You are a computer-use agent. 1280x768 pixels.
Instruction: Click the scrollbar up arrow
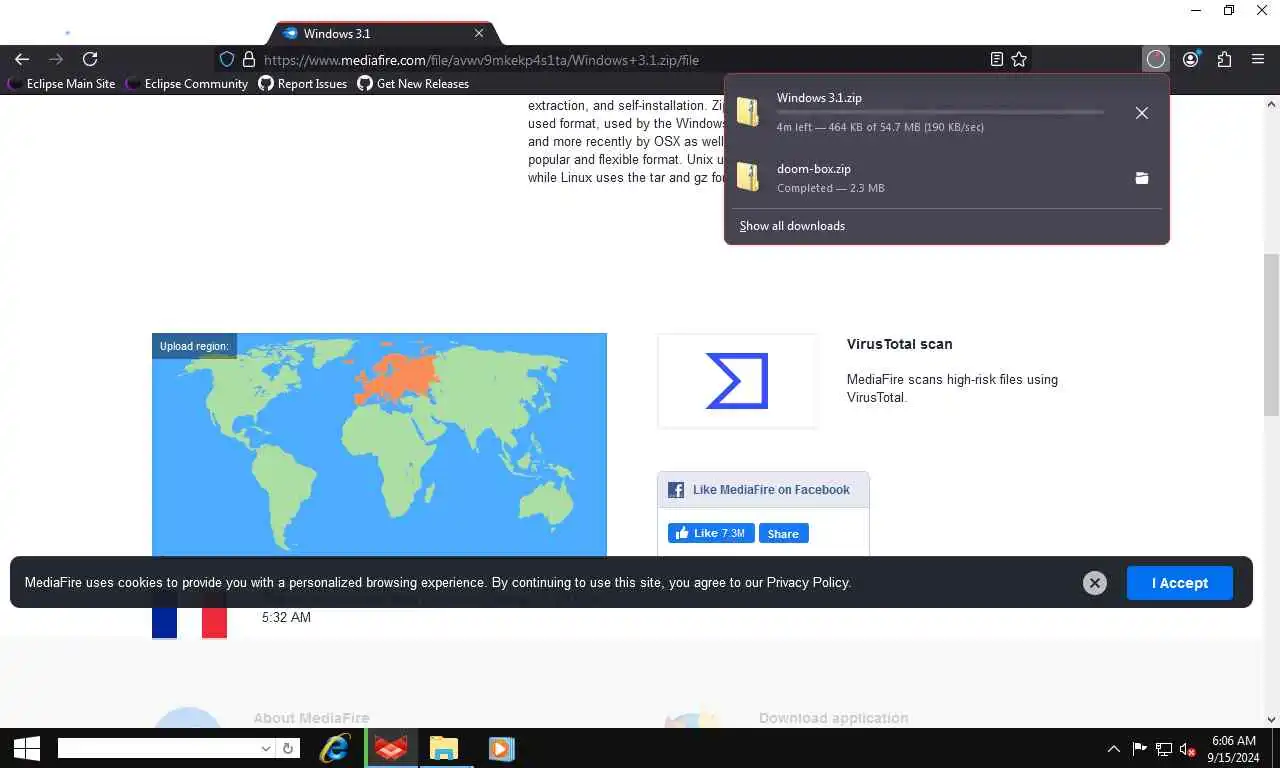[1271, 104]
